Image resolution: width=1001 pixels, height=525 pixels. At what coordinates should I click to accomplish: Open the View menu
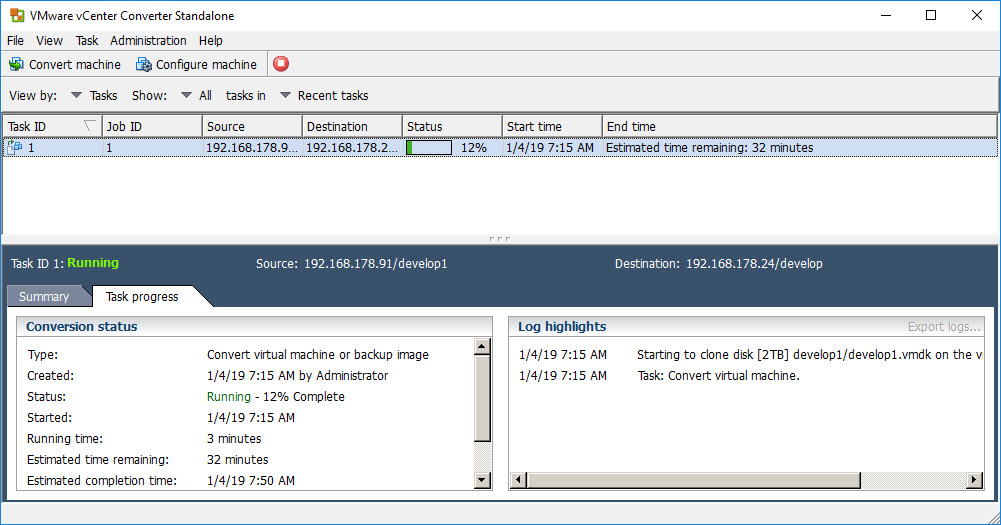[49, 40]
